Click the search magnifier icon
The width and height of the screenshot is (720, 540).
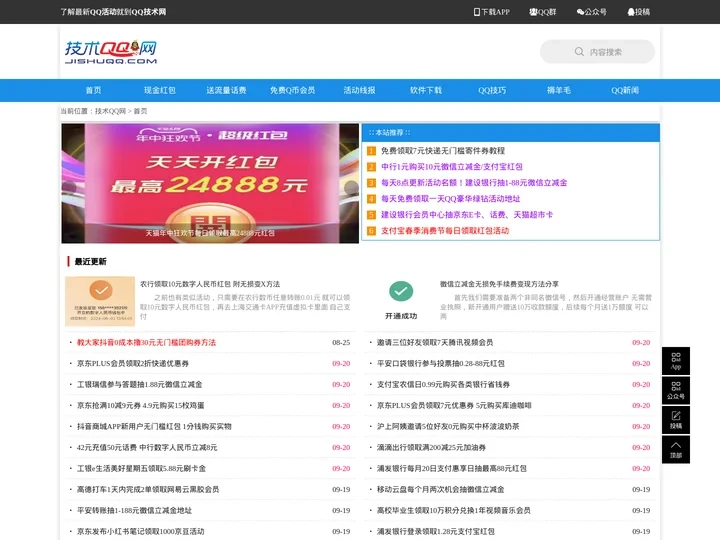(579, 52)
